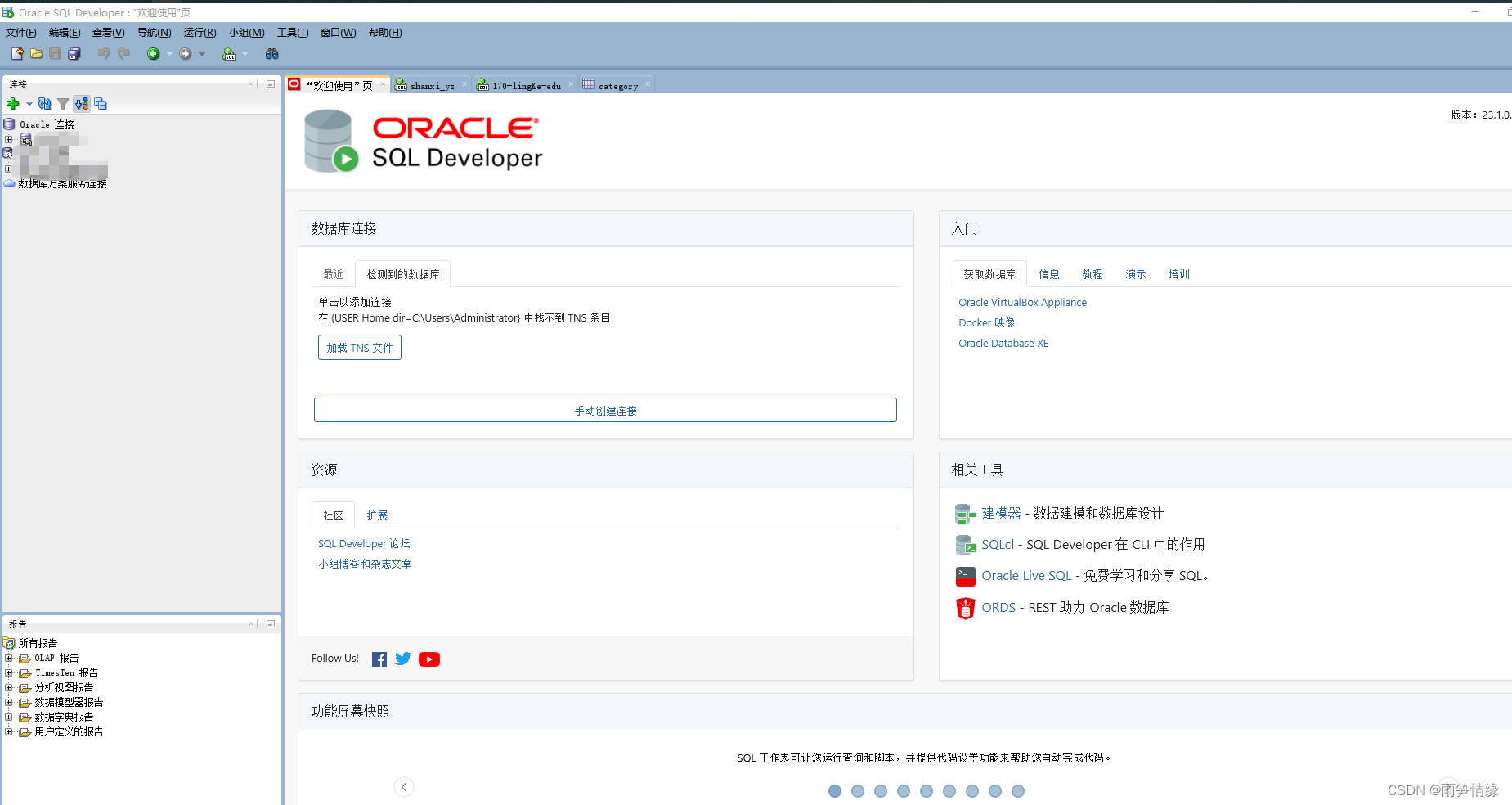Click the green plus New Connection icon
Viewport: 1512px width, 805px height.
pyautogui.click(x=13, y=104)
